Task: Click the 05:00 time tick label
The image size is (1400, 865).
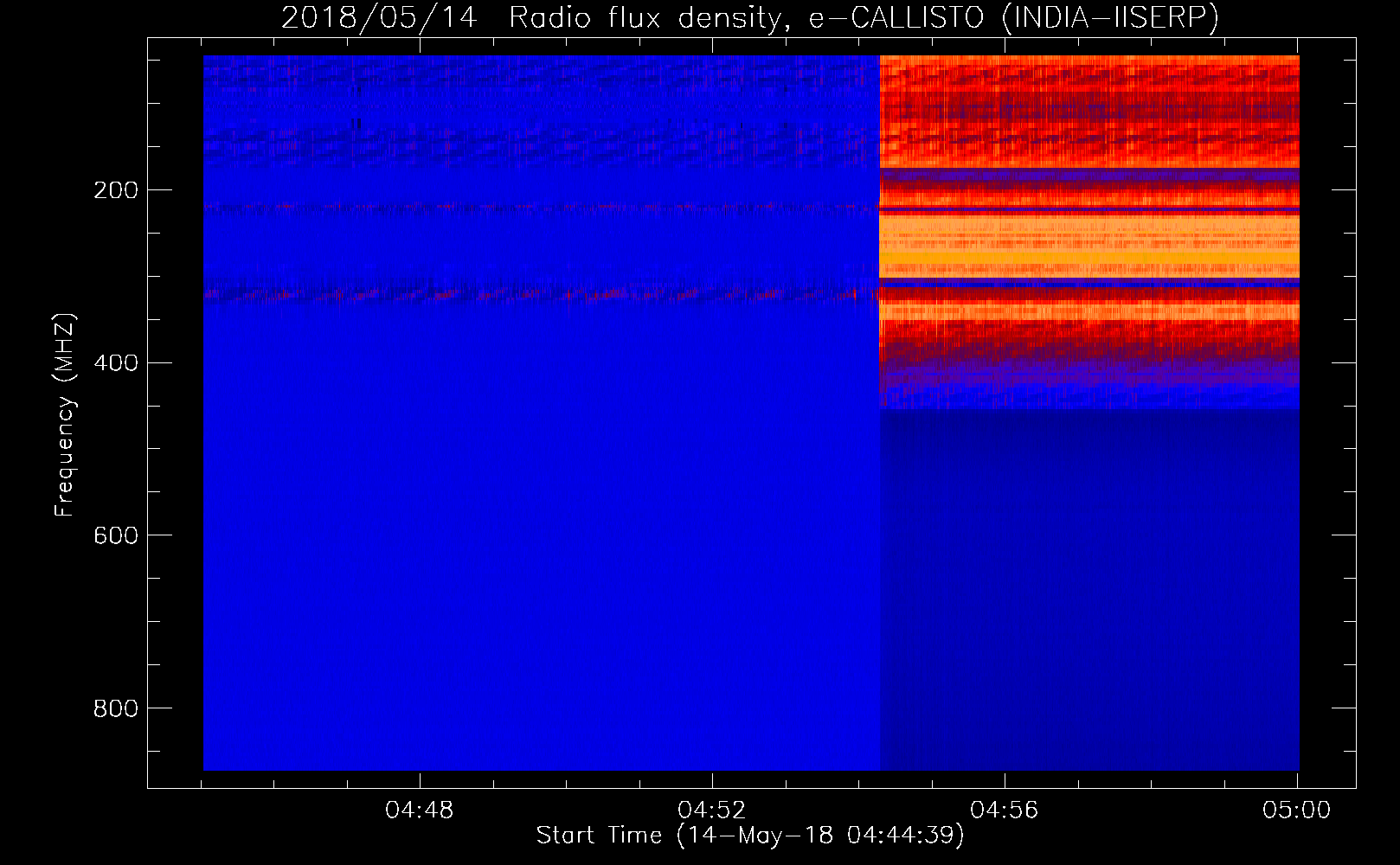Action: (1297, 811)
